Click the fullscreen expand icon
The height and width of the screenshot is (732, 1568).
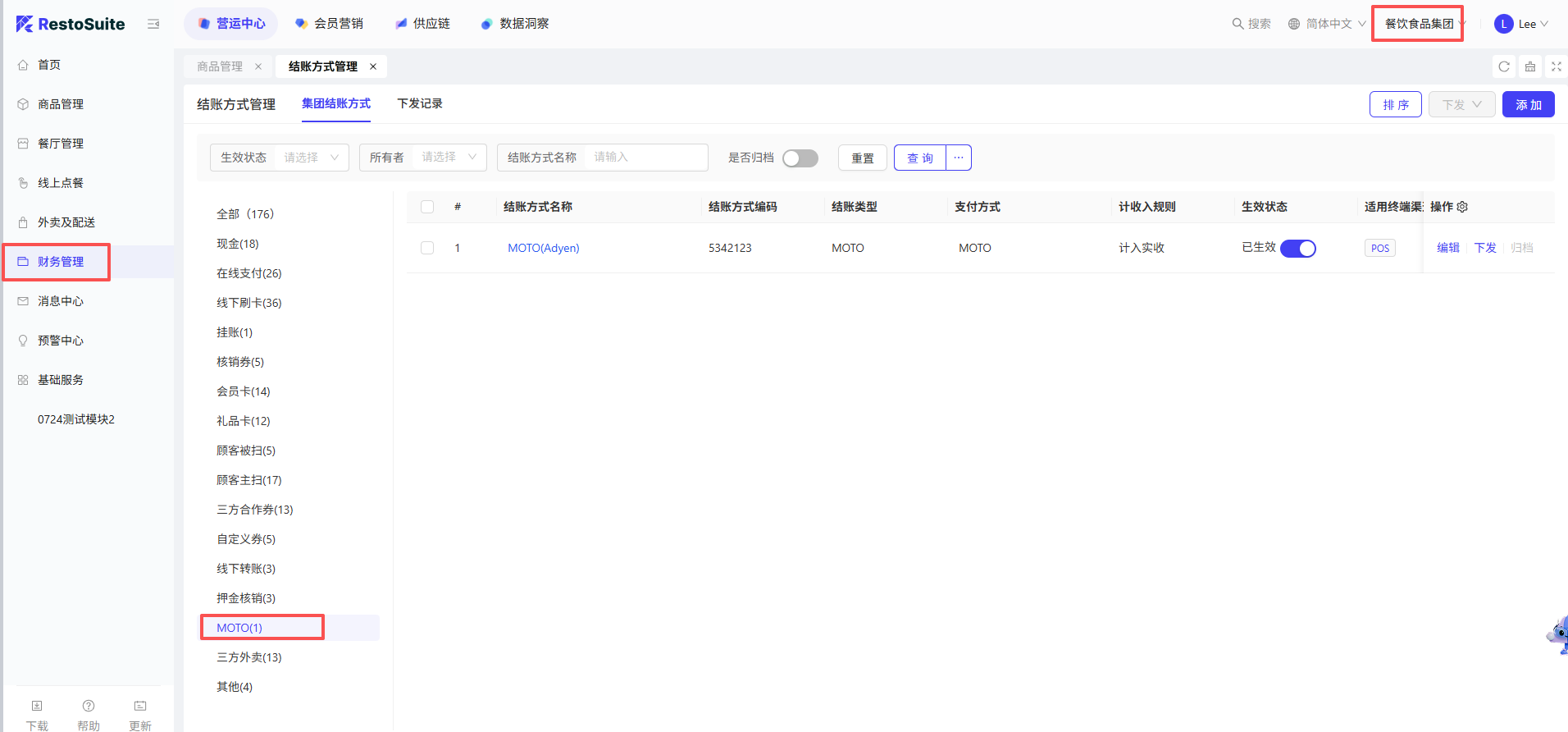coord(1556,66)
